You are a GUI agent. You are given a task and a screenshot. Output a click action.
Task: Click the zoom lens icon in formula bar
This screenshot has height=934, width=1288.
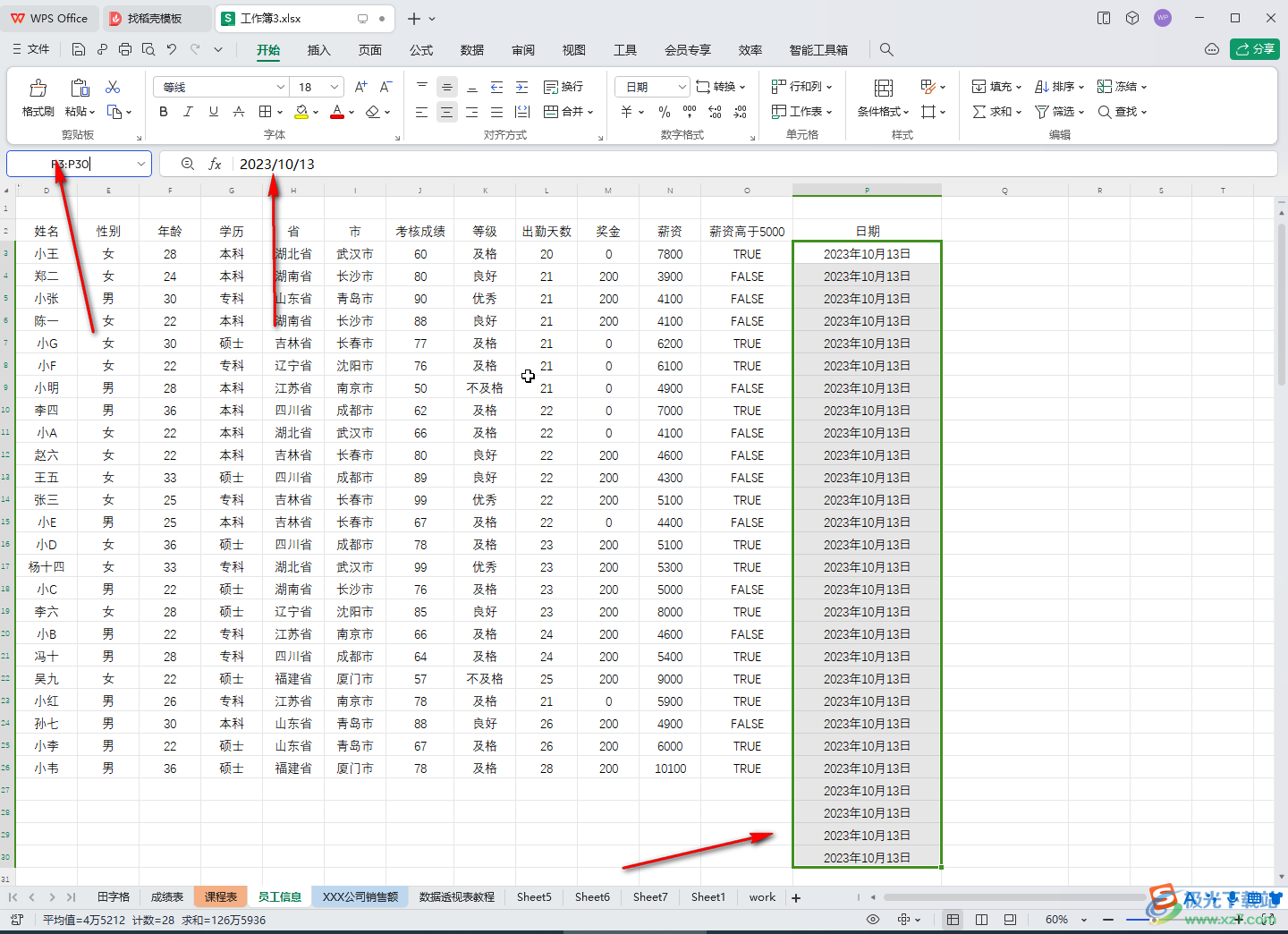point(188,164)
